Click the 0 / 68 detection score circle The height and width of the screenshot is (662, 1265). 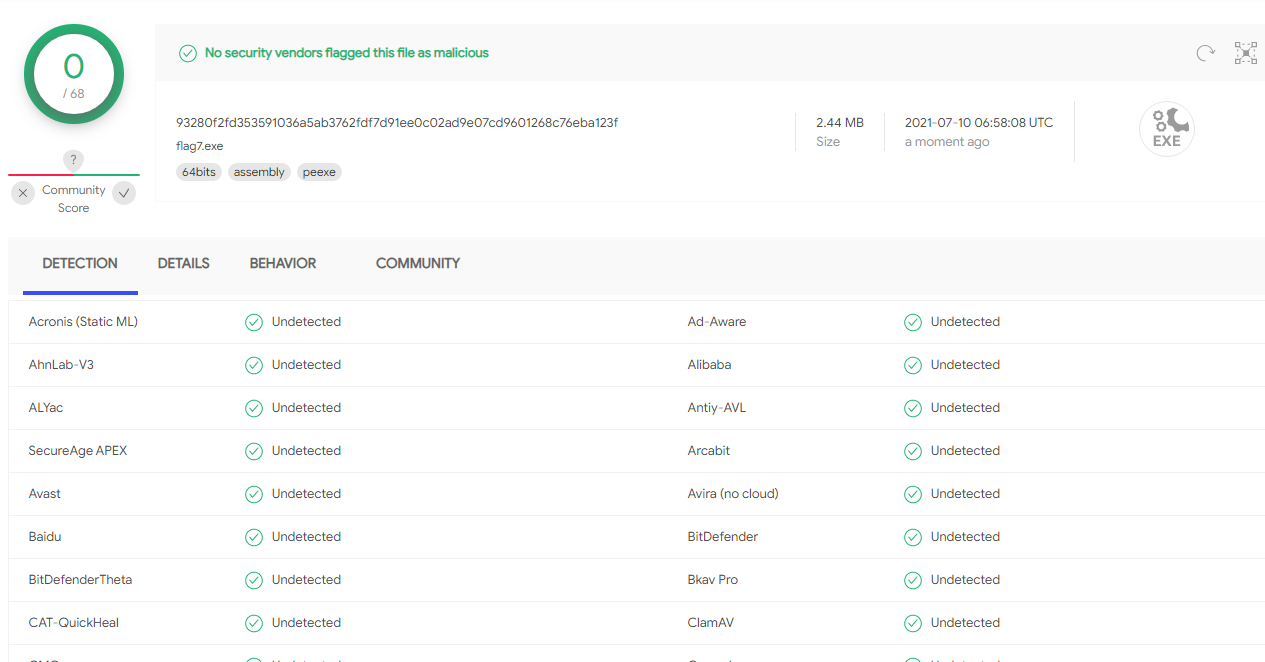pyautogui.click(x=74, y=74)
